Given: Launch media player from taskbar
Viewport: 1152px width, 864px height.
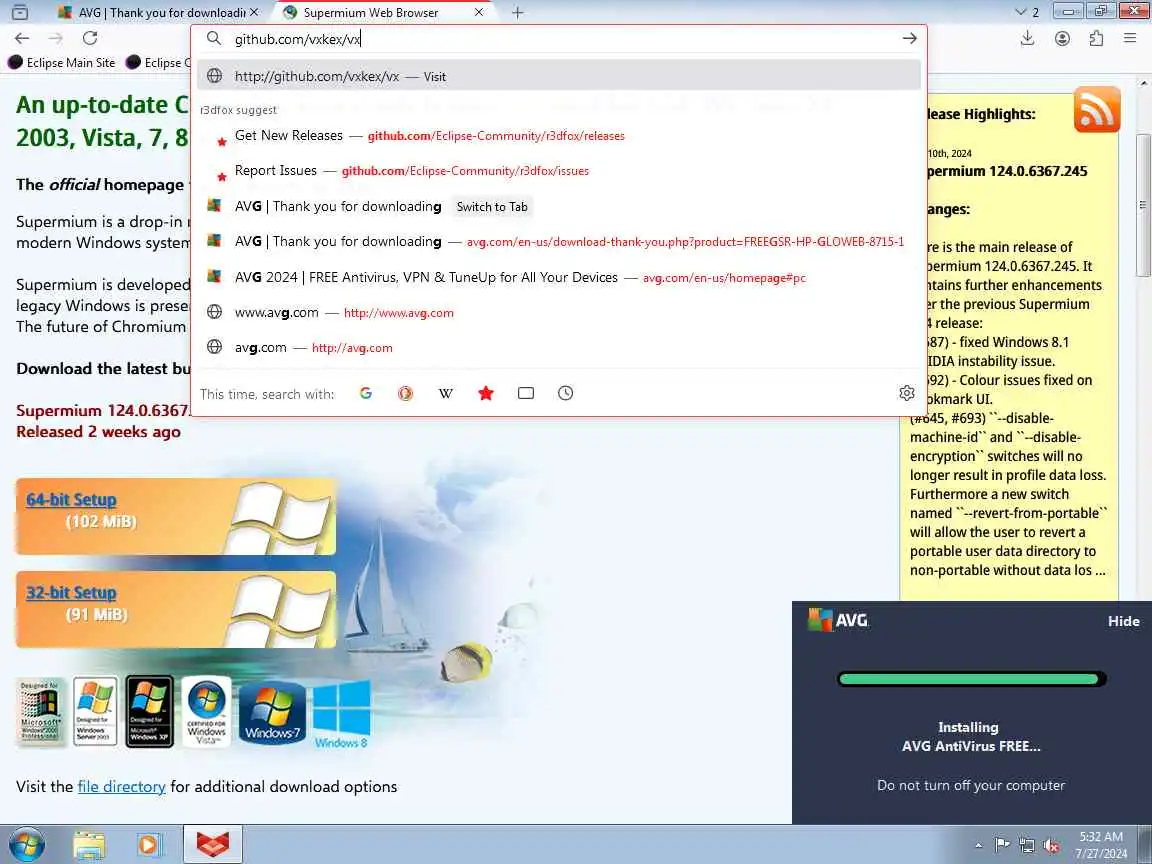Looking at the screenshot, I should (148, 845).
